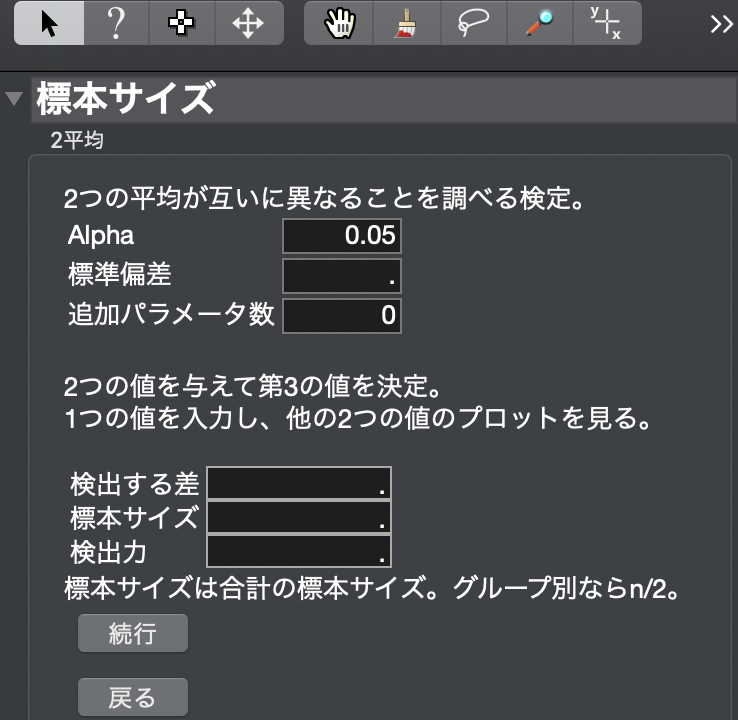
Task: Click the グループ別ならn/2 note text
Action: pyautogui.click(x=566, y=588)
